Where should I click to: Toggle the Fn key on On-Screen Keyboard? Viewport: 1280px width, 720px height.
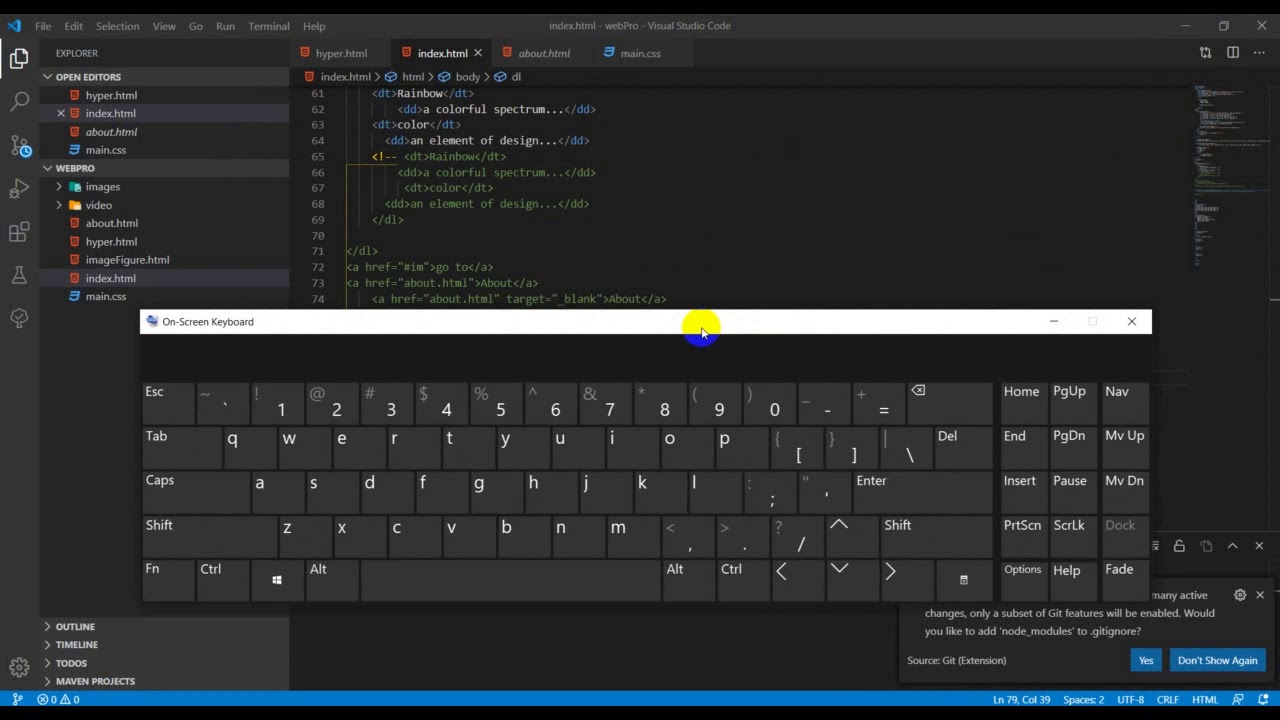tap(168, 580)
